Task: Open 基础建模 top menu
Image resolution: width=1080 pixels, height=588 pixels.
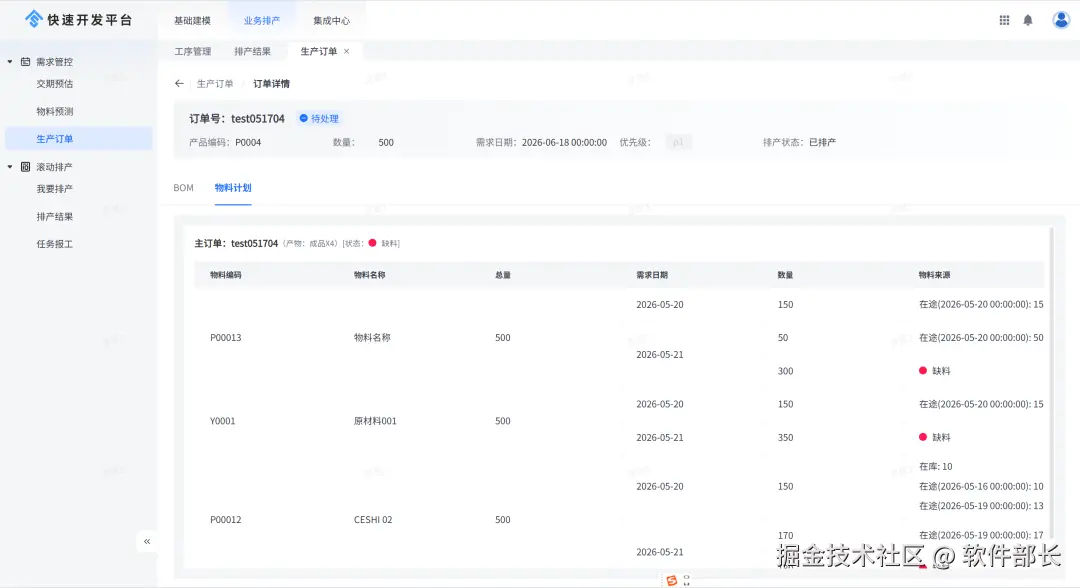Action: coord(192,21)
